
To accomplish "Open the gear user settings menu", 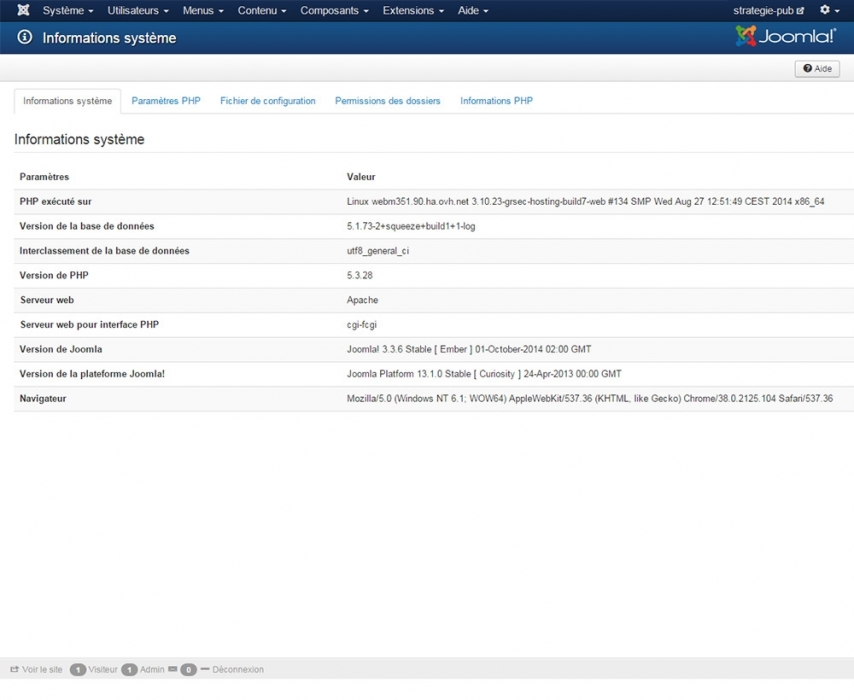I will [x=829, y=10].
